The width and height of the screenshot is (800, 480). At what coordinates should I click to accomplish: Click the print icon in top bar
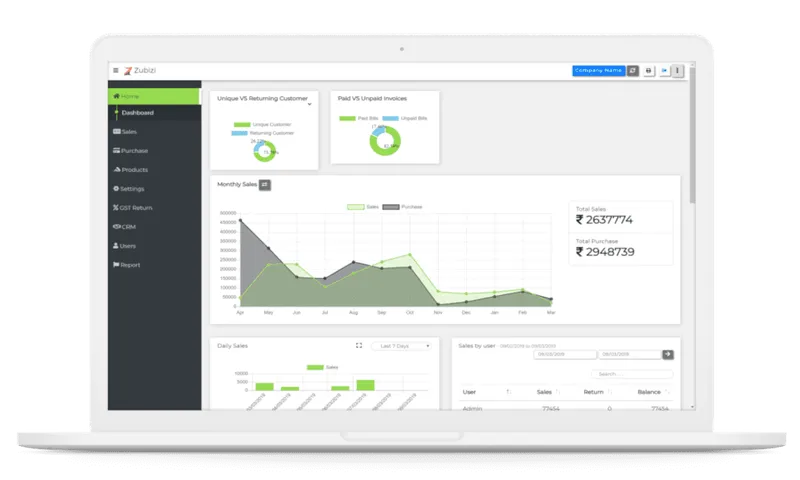[x=648, y=70]
